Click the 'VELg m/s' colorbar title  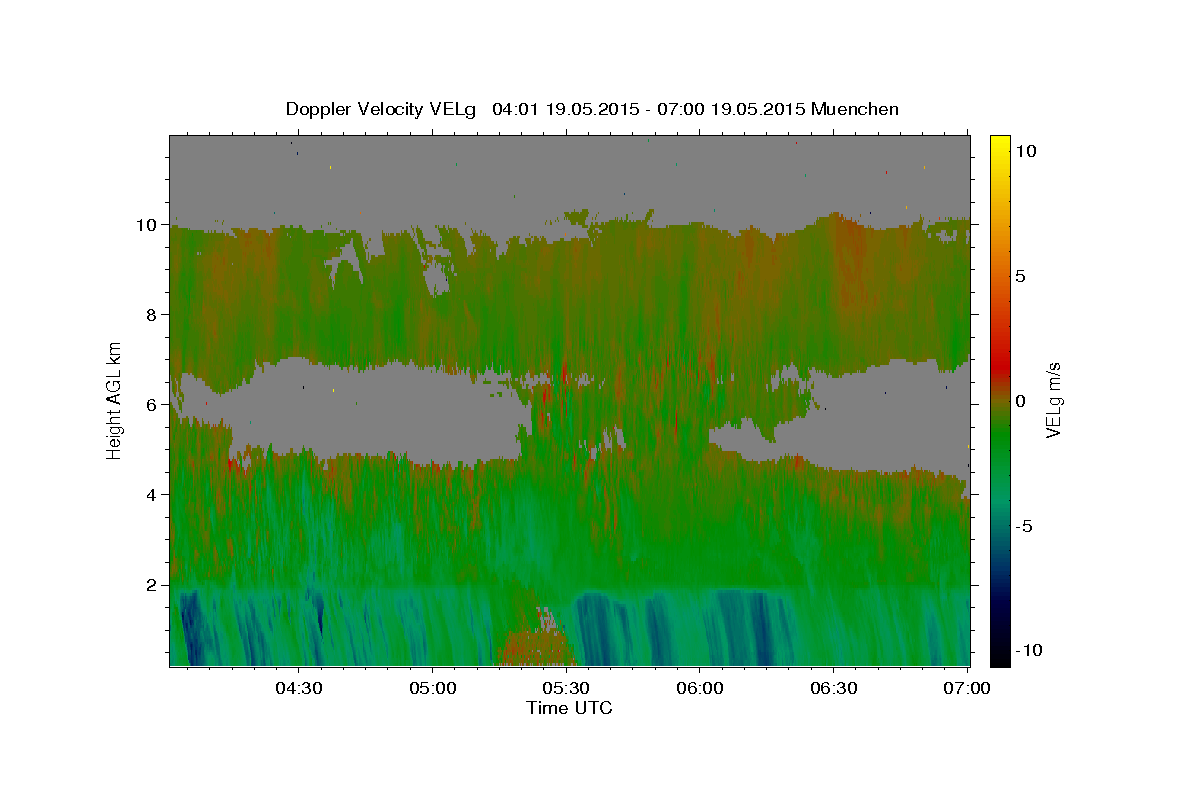[1053, 400]
